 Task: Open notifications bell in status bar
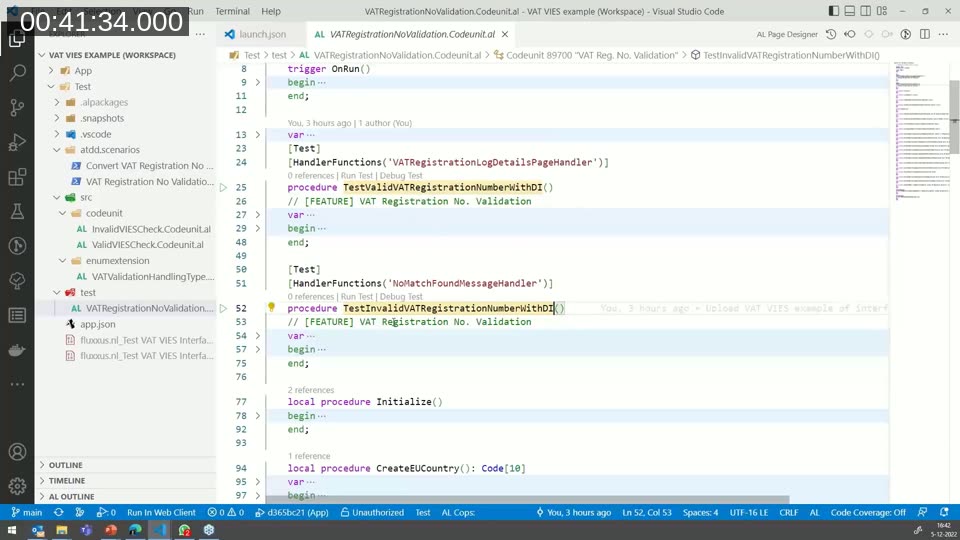coord(944,512)
